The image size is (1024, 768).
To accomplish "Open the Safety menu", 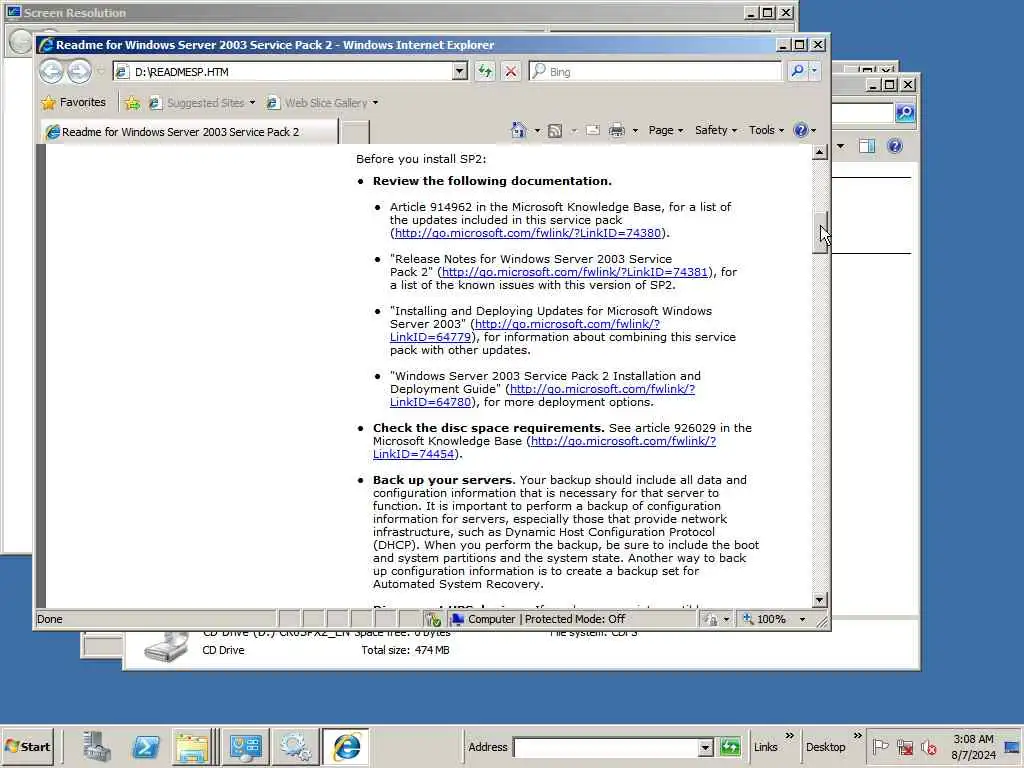I will point(716,130).
